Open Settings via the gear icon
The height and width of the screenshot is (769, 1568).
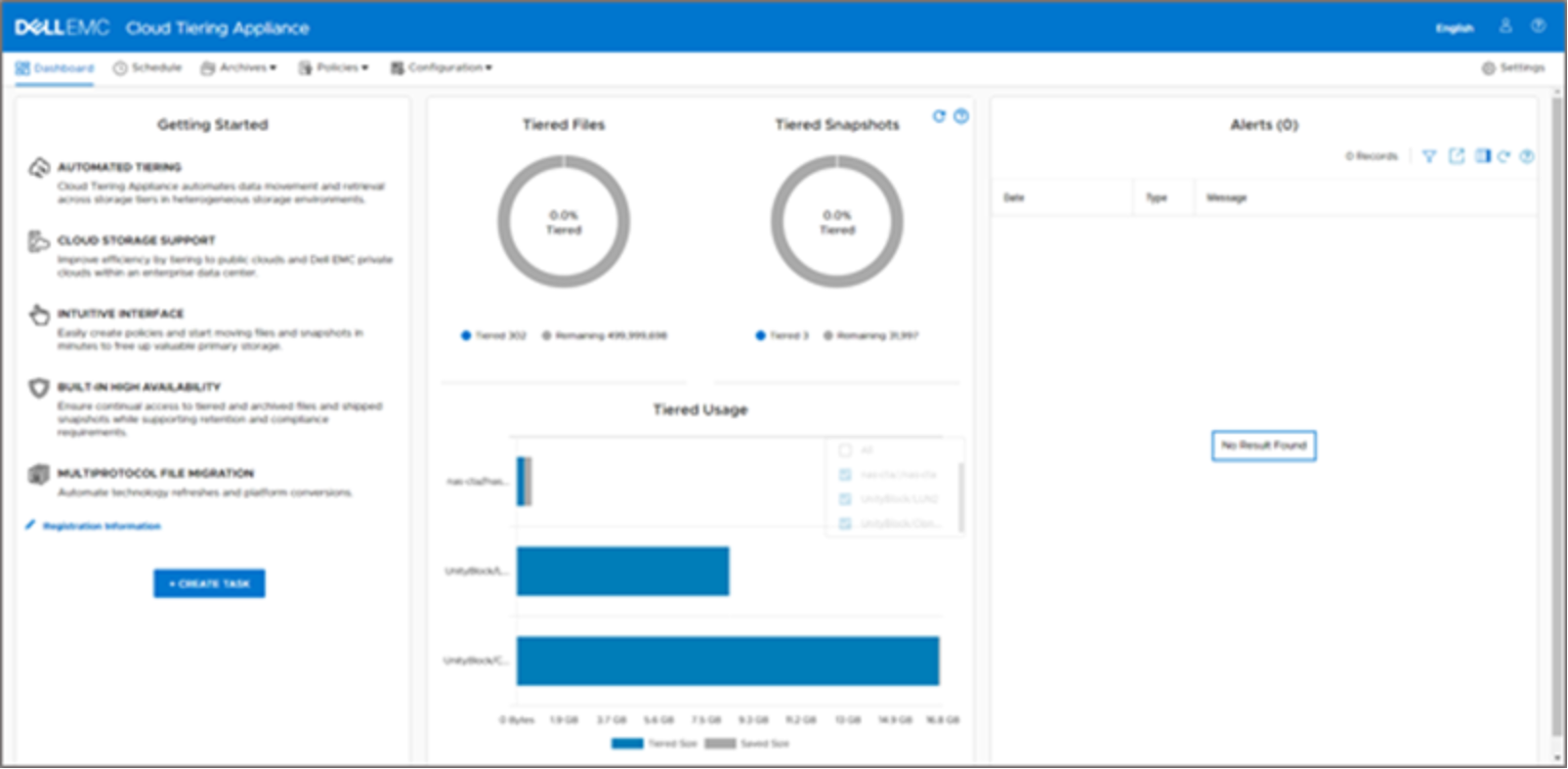[1488, 68]
